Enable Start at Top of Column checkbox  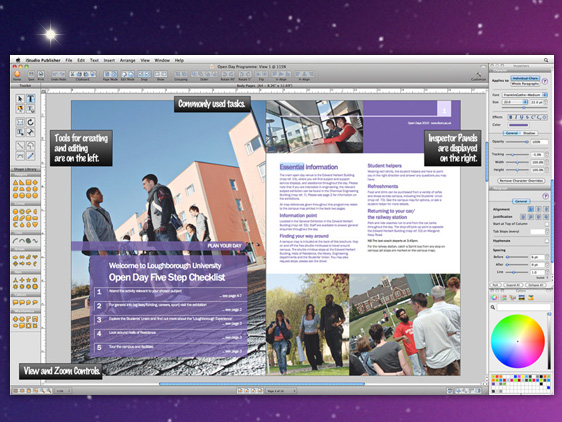[546, 224]
